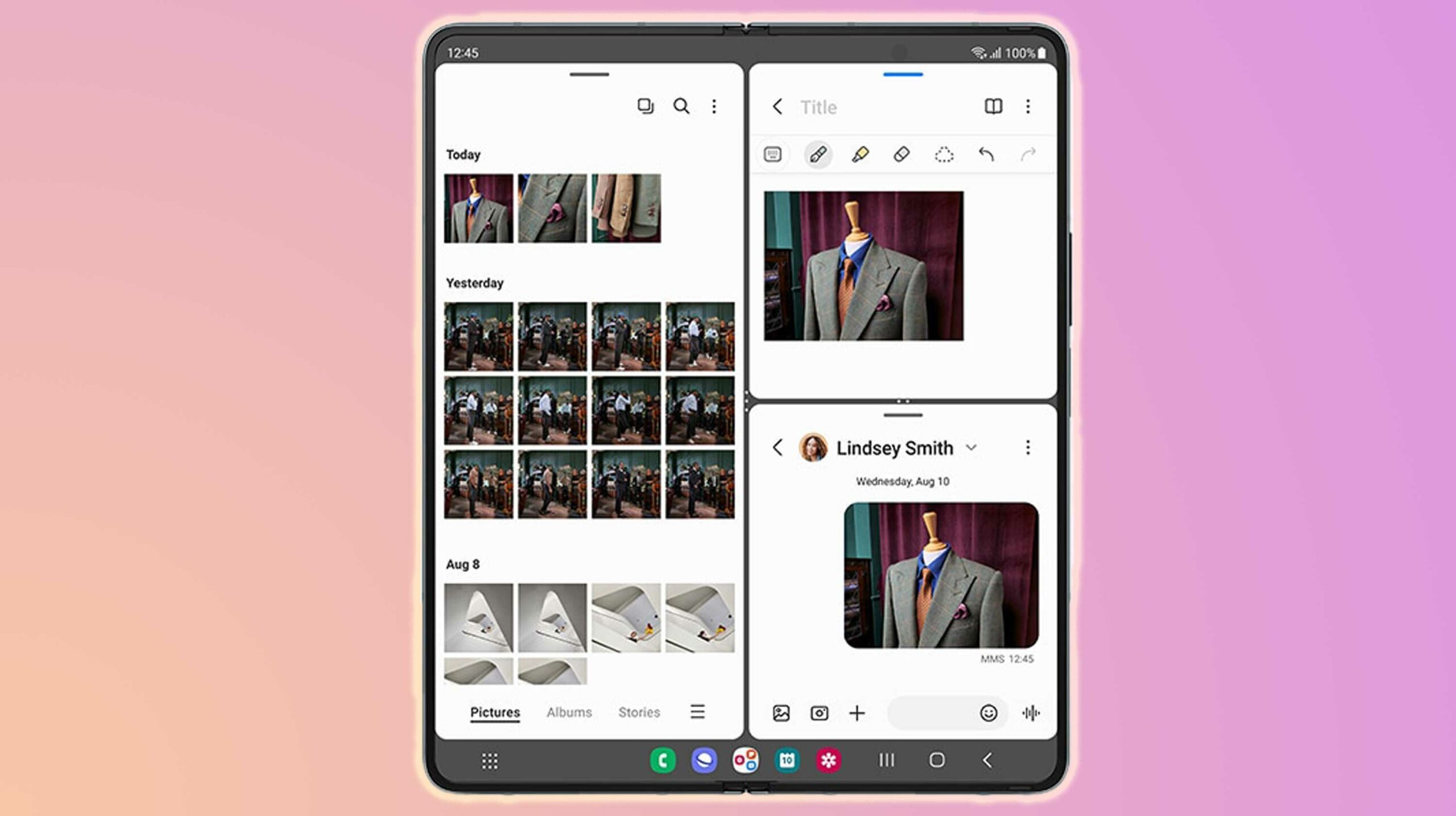Undo last stroke in Notes

pyautogui.click(x=986, y=155)
